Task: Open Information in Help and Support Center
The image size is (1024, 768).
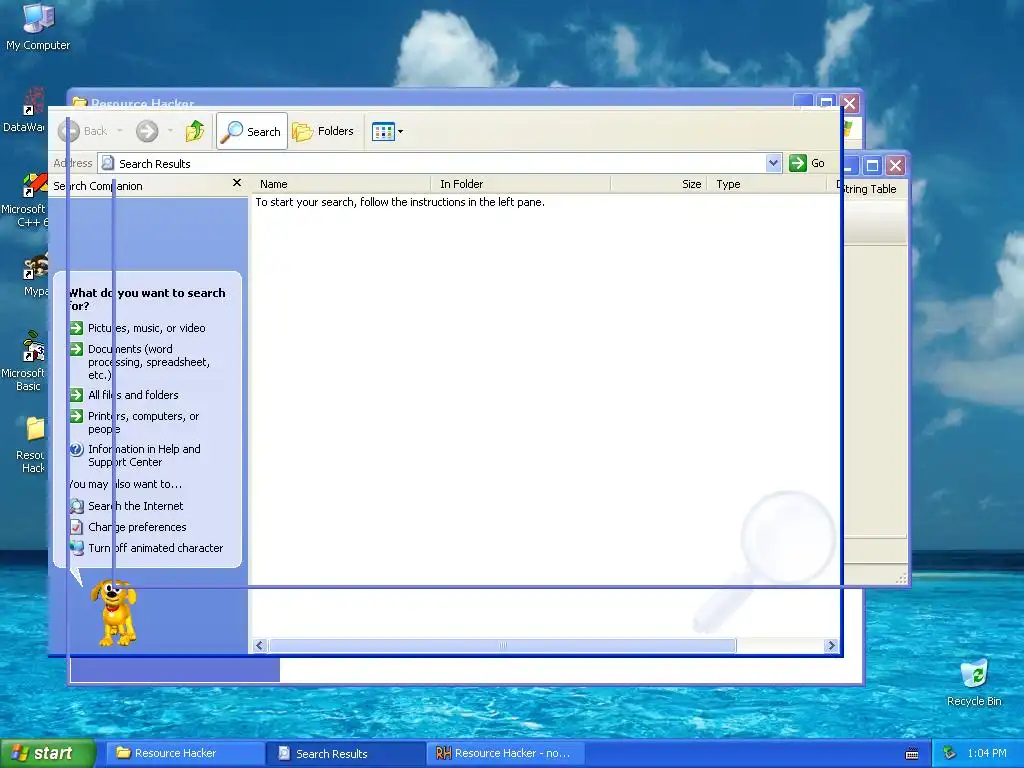Action: [x=144, y=455]
